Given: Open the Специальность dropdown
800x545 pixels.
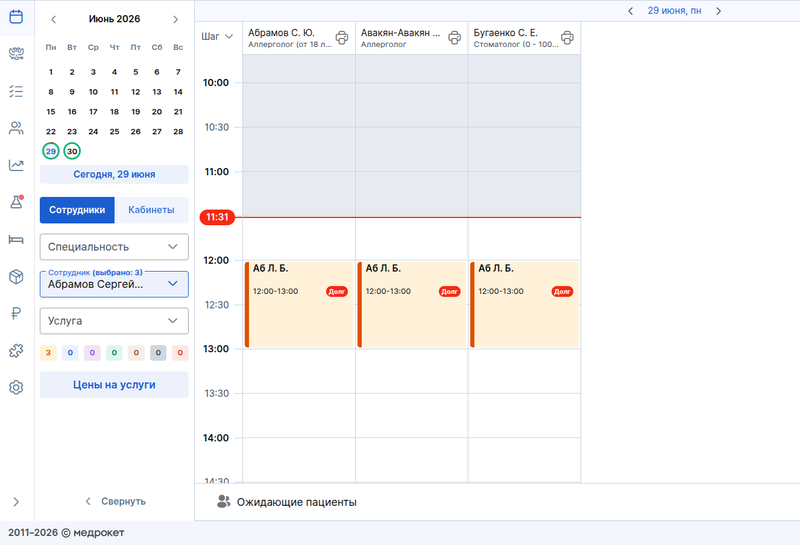Looking at the screenshot, I should [x=114, y=247].
